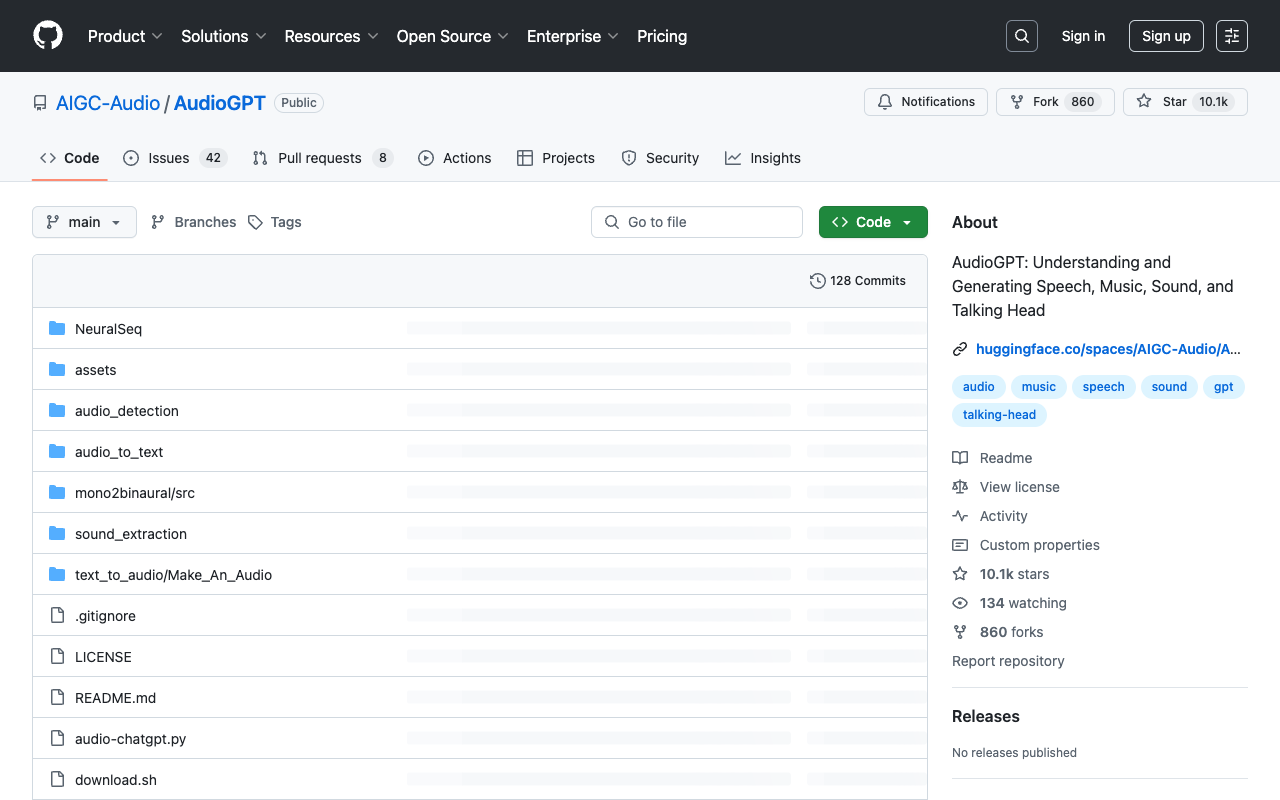Click the star icon in Star button
The image size is (1280, 800).
tap(1144, 102)
